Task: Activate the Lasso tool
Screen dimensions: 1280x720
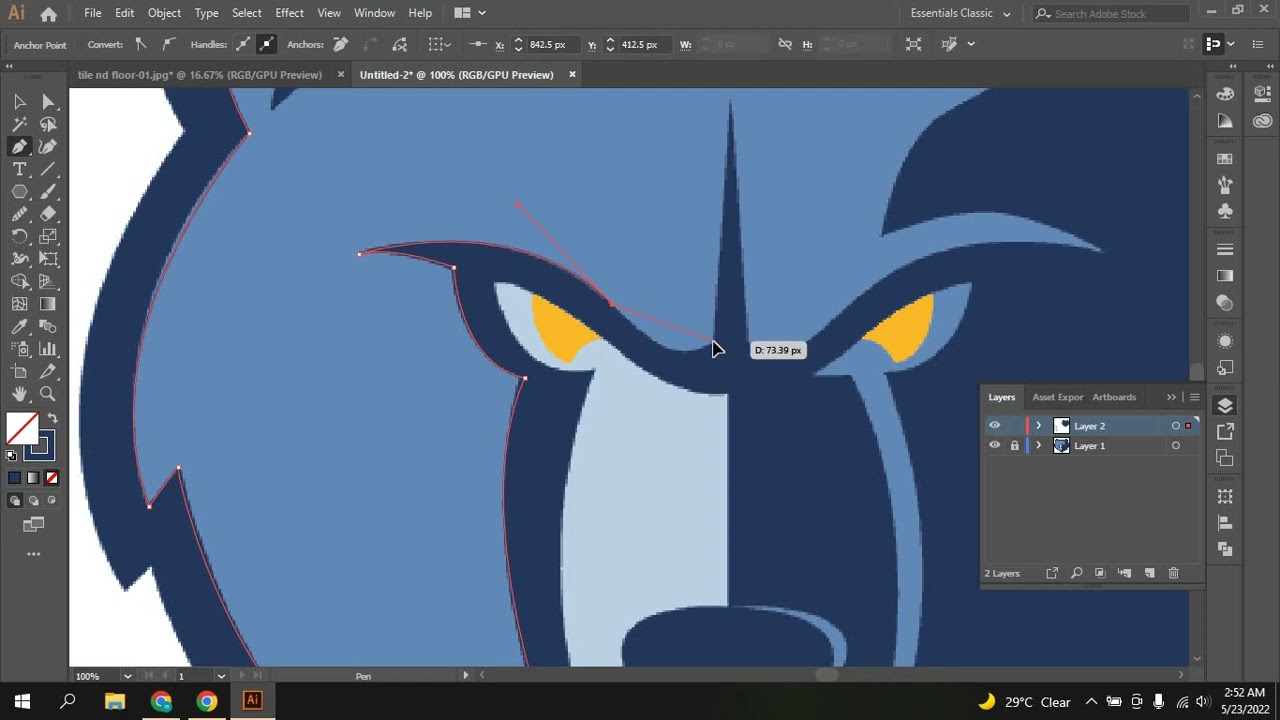Action: point(48,124)
